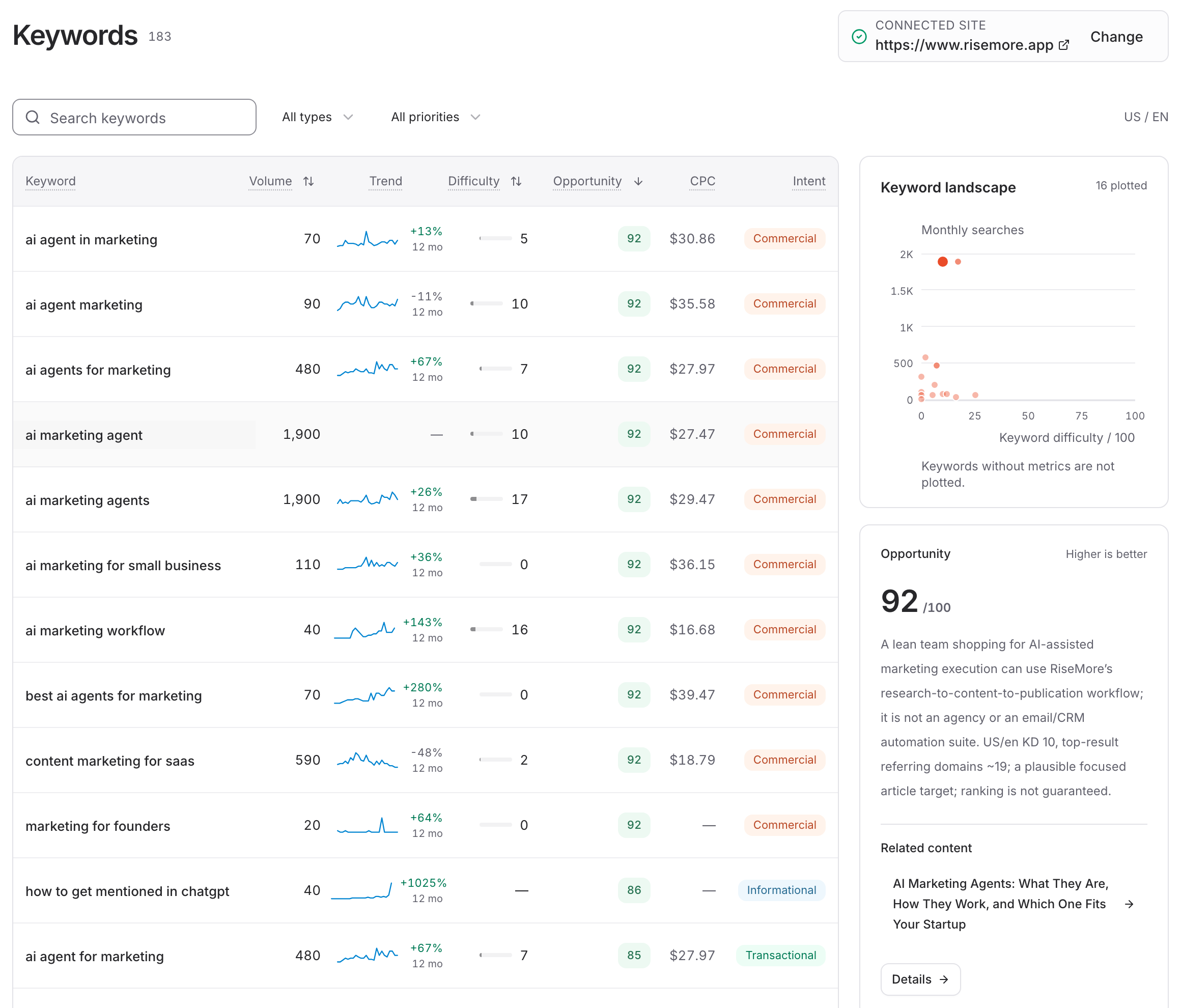
Task: Select 'how to get mentioned in chatgpt'
Action: coord(127,891)
